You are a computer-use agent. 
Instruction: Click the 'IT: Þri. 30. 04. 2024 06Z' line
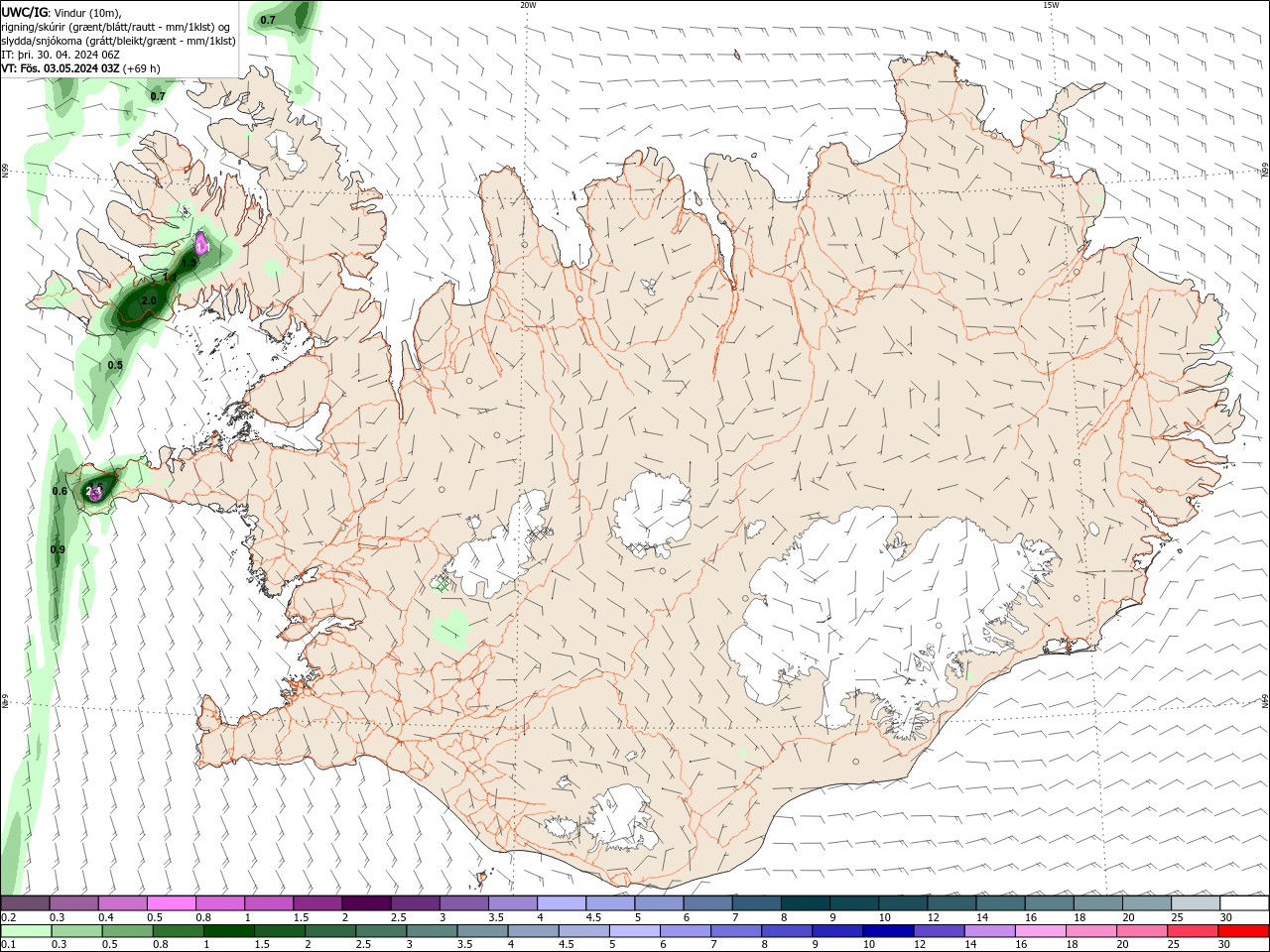(61, 55)
